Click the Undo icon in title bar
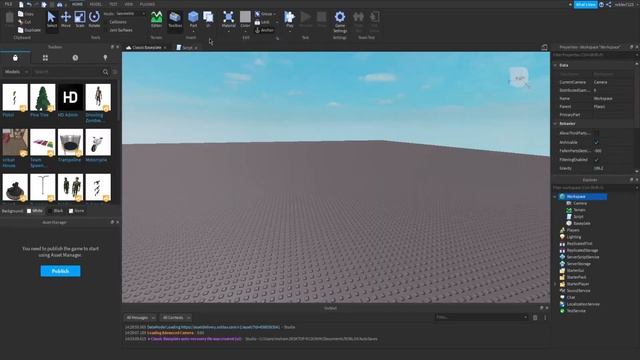Image resolution: width=640 pixels, height=360 pixels. pos(29,4)
